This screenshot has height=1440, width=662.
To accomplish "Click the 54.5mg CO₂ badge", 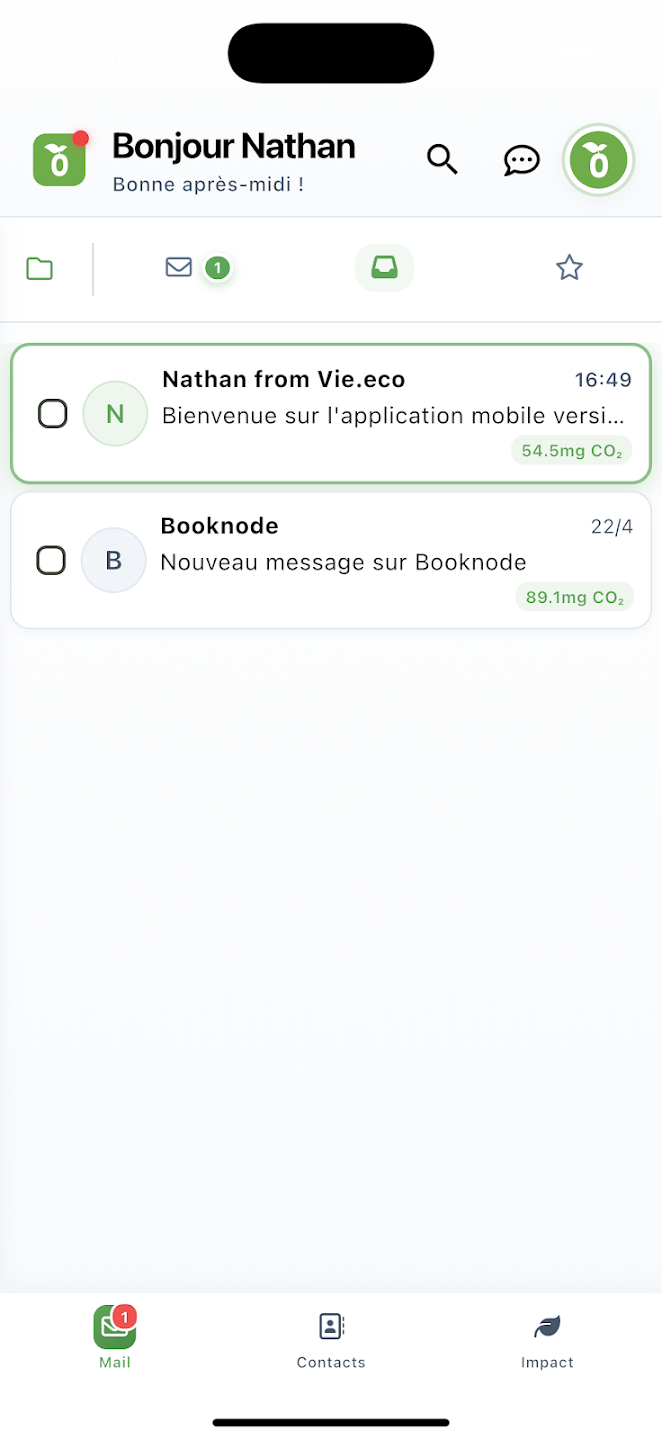I will click(x=571, y=450).
